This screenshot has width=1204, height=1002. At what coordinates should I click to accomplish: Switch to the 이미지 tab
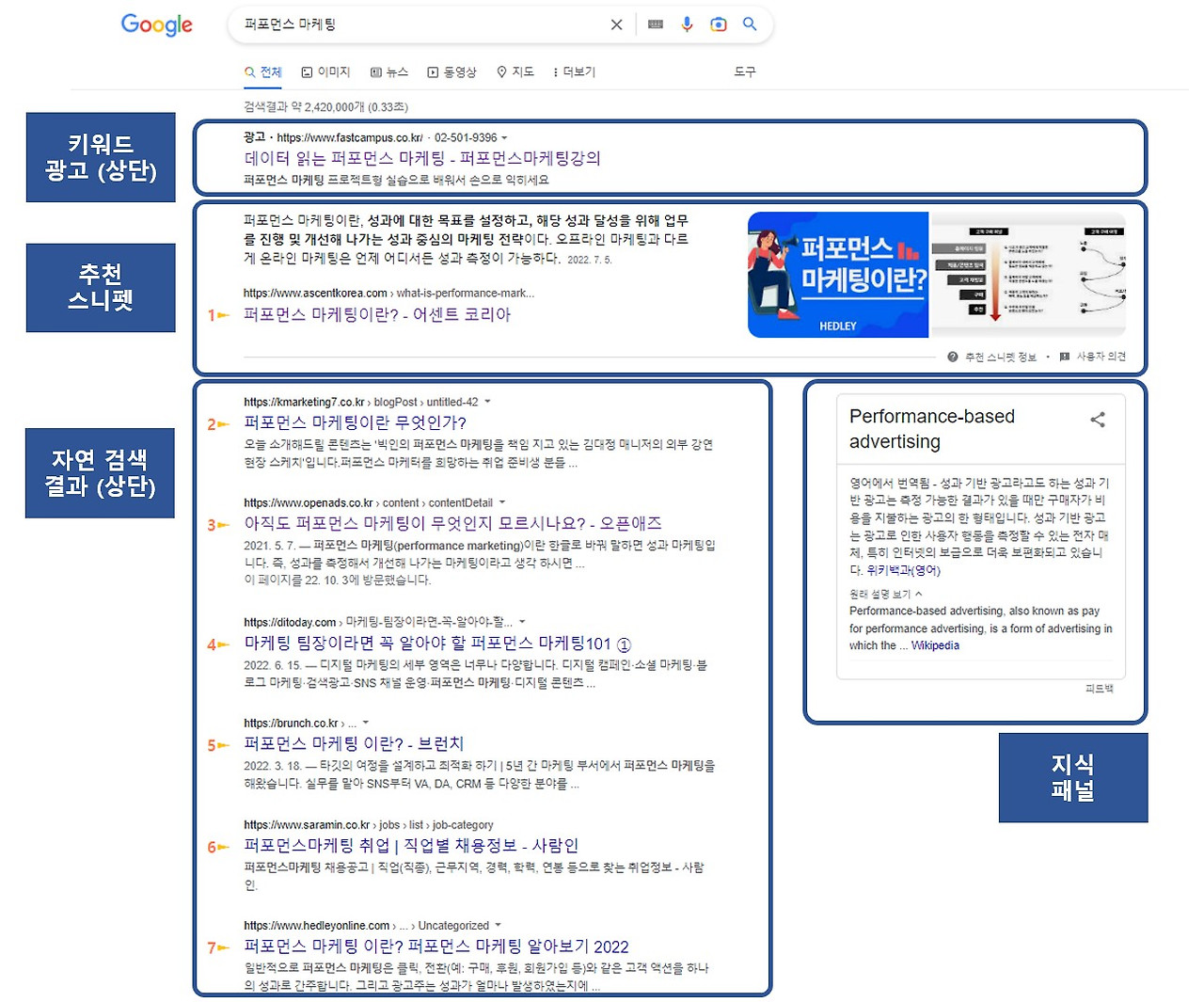click(x=325, y=72)
